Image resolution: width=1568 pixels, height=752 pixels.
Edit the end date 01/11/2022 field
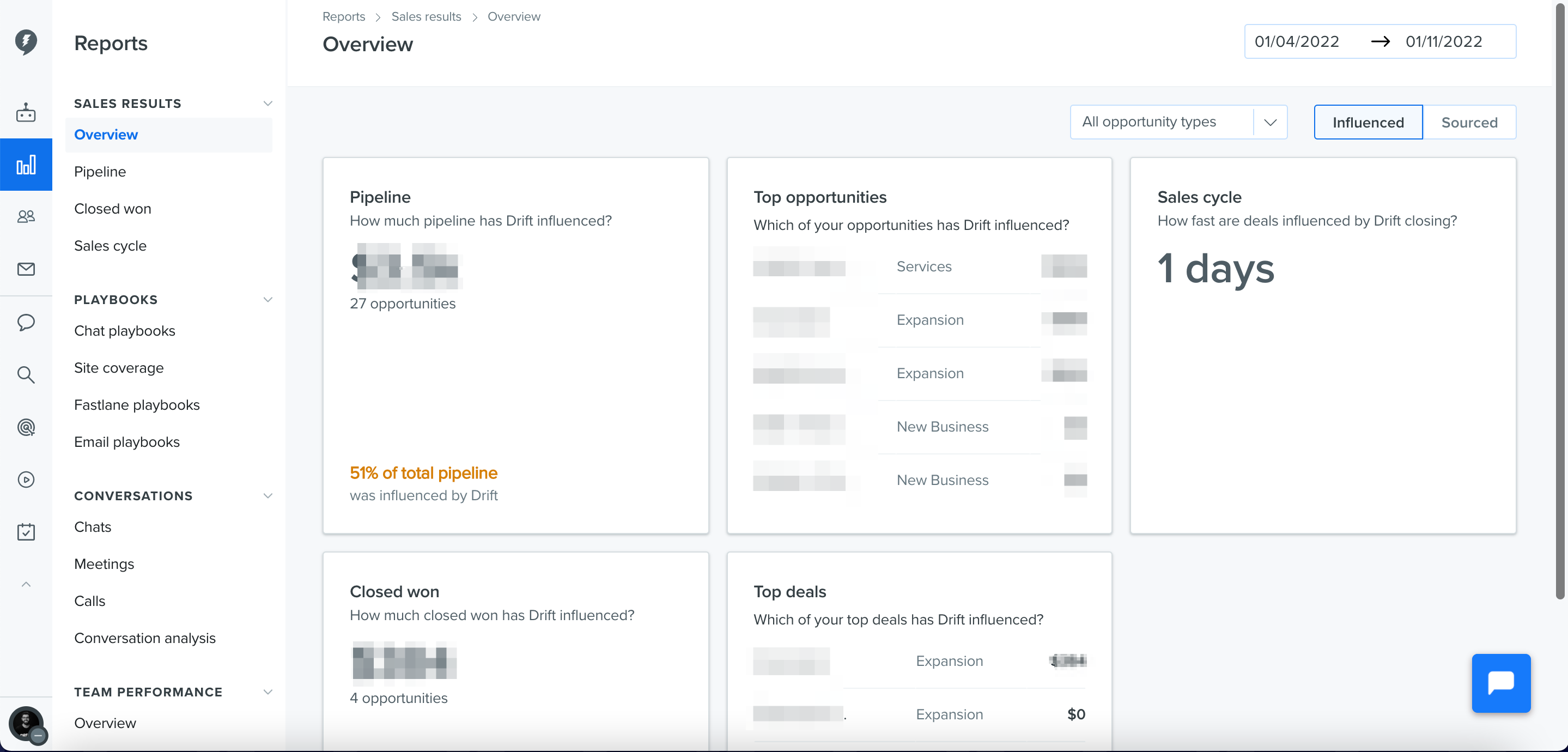click(x=1443, y=41)
